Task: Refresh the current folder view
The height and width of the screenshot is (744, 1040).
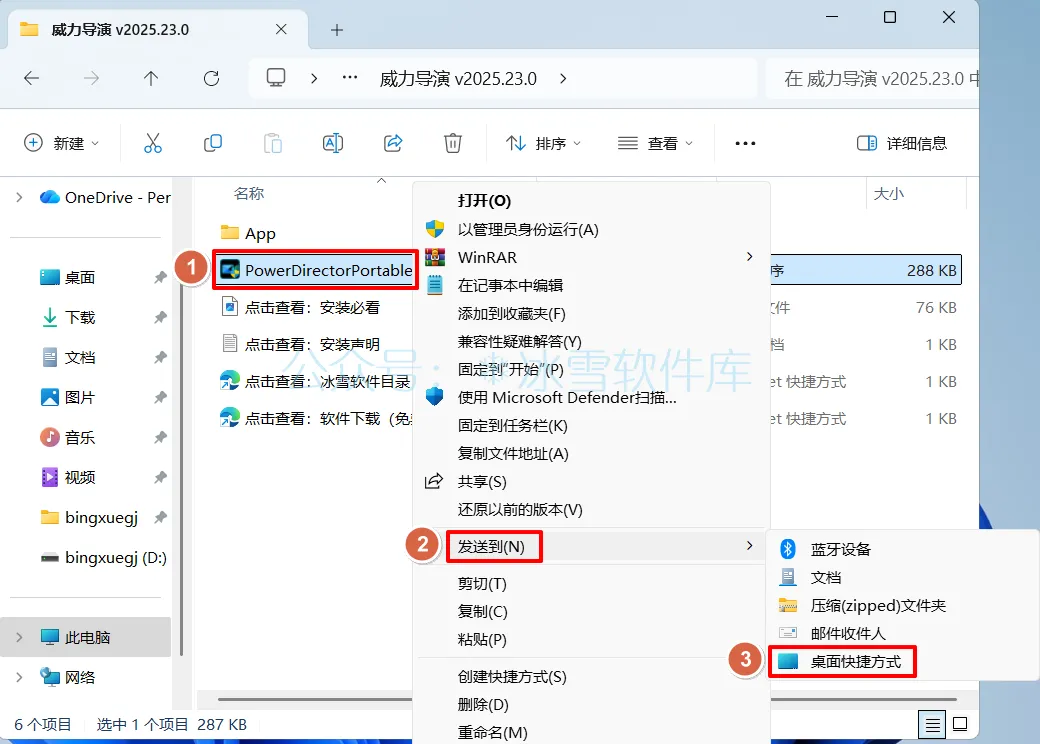Action: 212,78
